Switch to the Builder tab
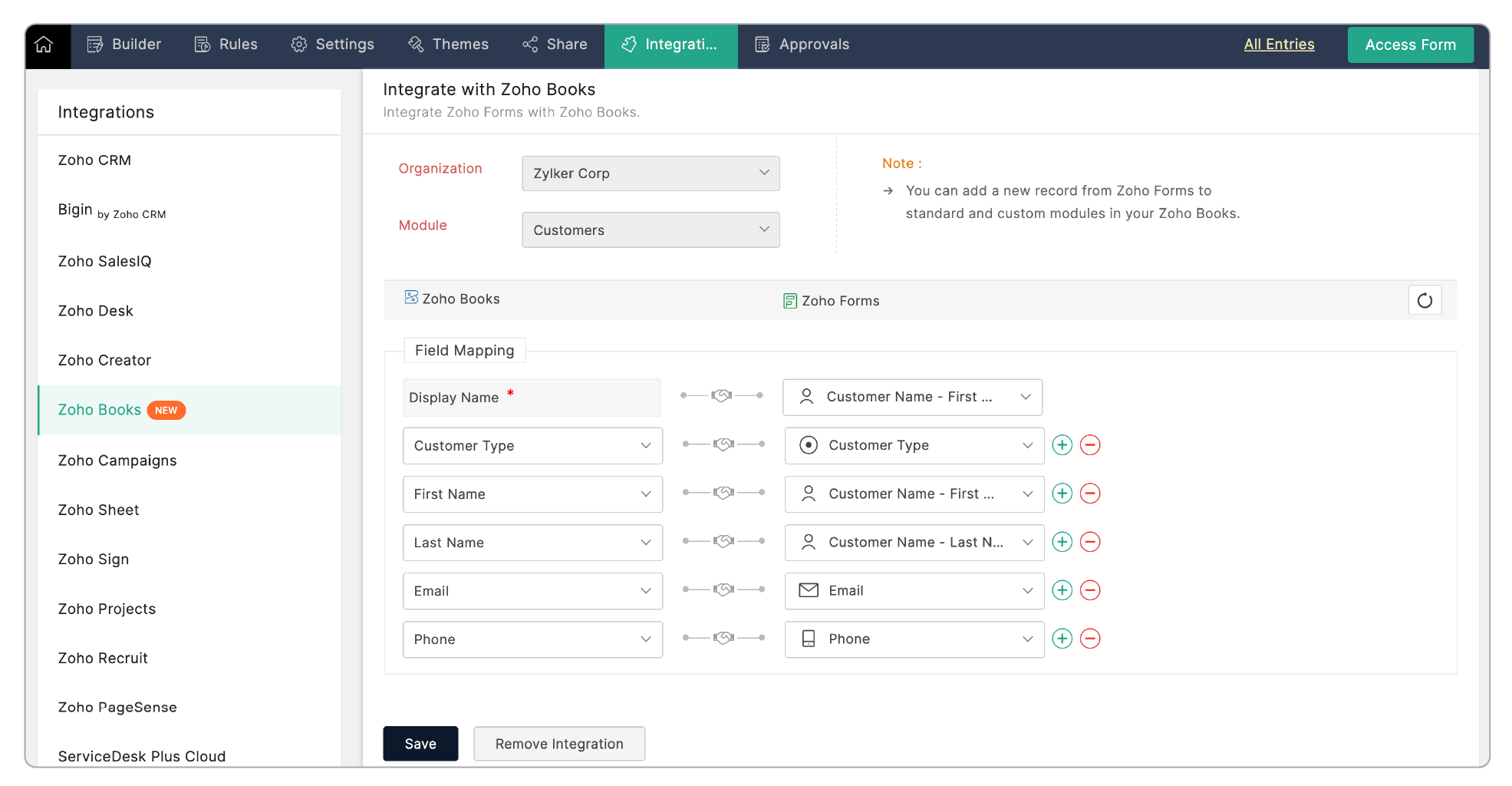Image resolution: width=1512 pixels, height=786 pixels. click(124, 45)
